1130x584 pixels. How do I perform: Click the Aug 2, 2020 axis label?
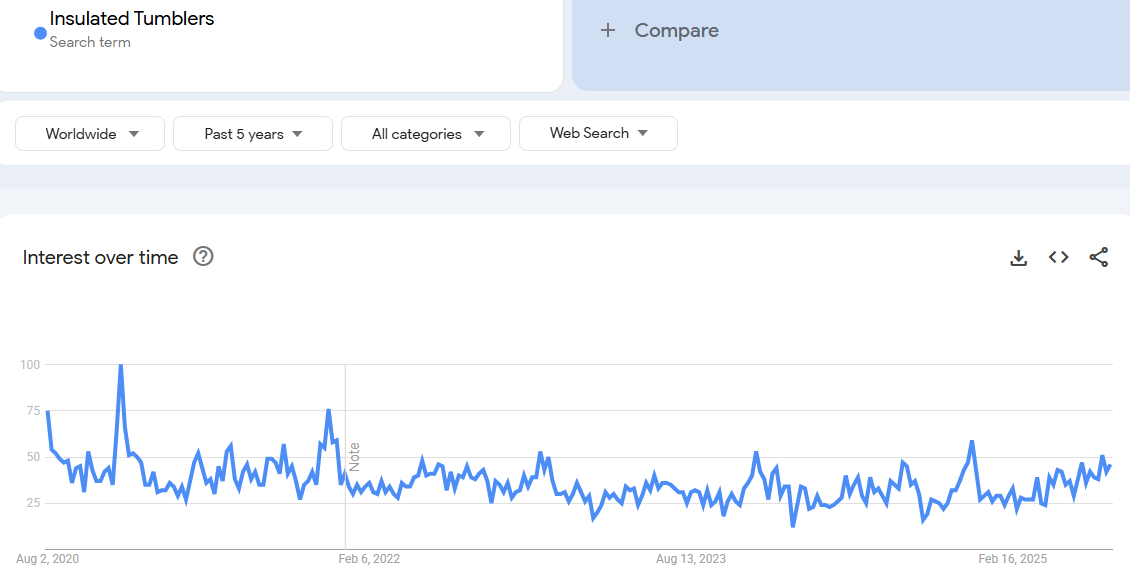point(47,559)
